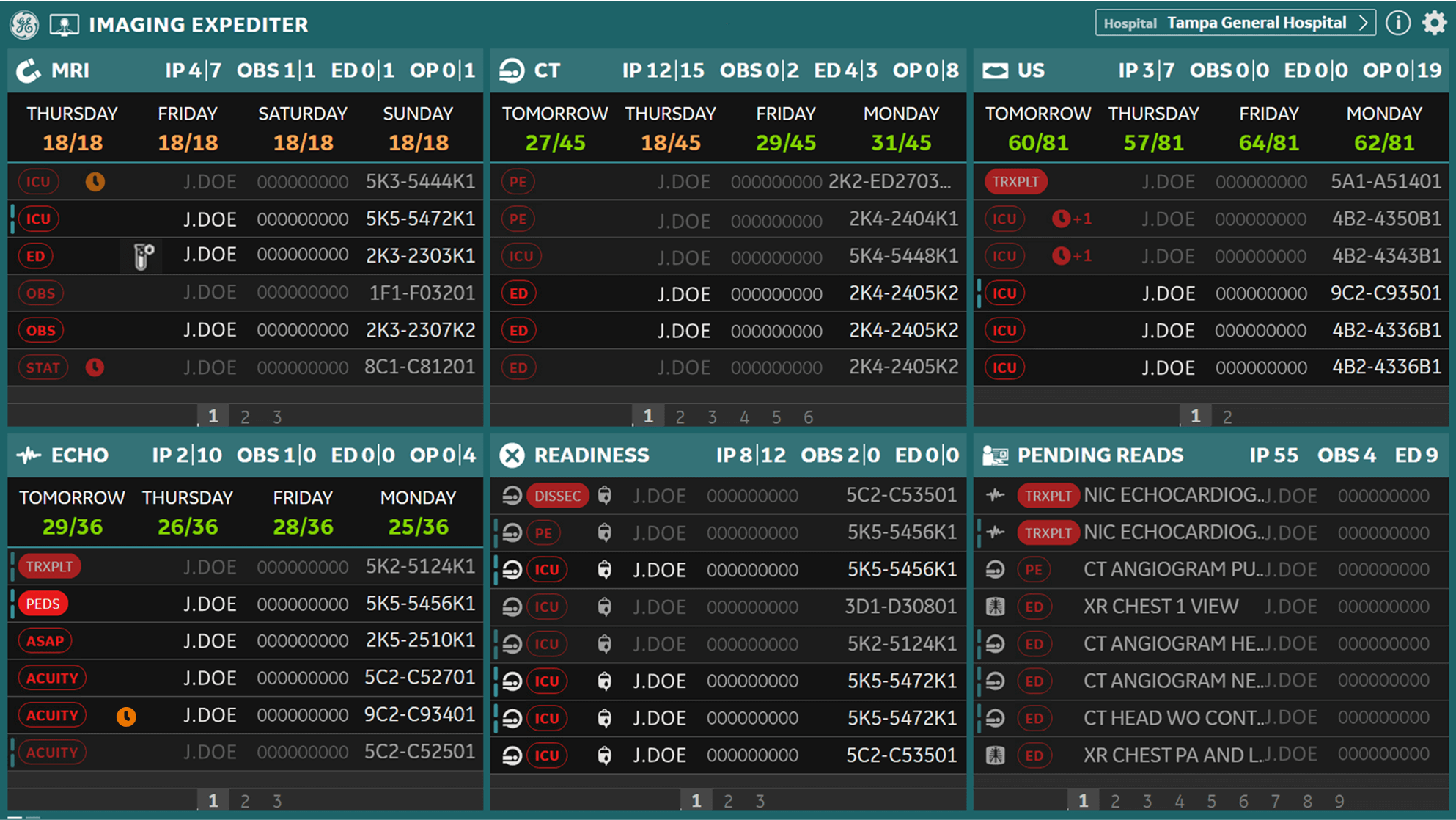Click the US ultrasound header icon
Screen dimensions: 1456x820
pos(995,71)
